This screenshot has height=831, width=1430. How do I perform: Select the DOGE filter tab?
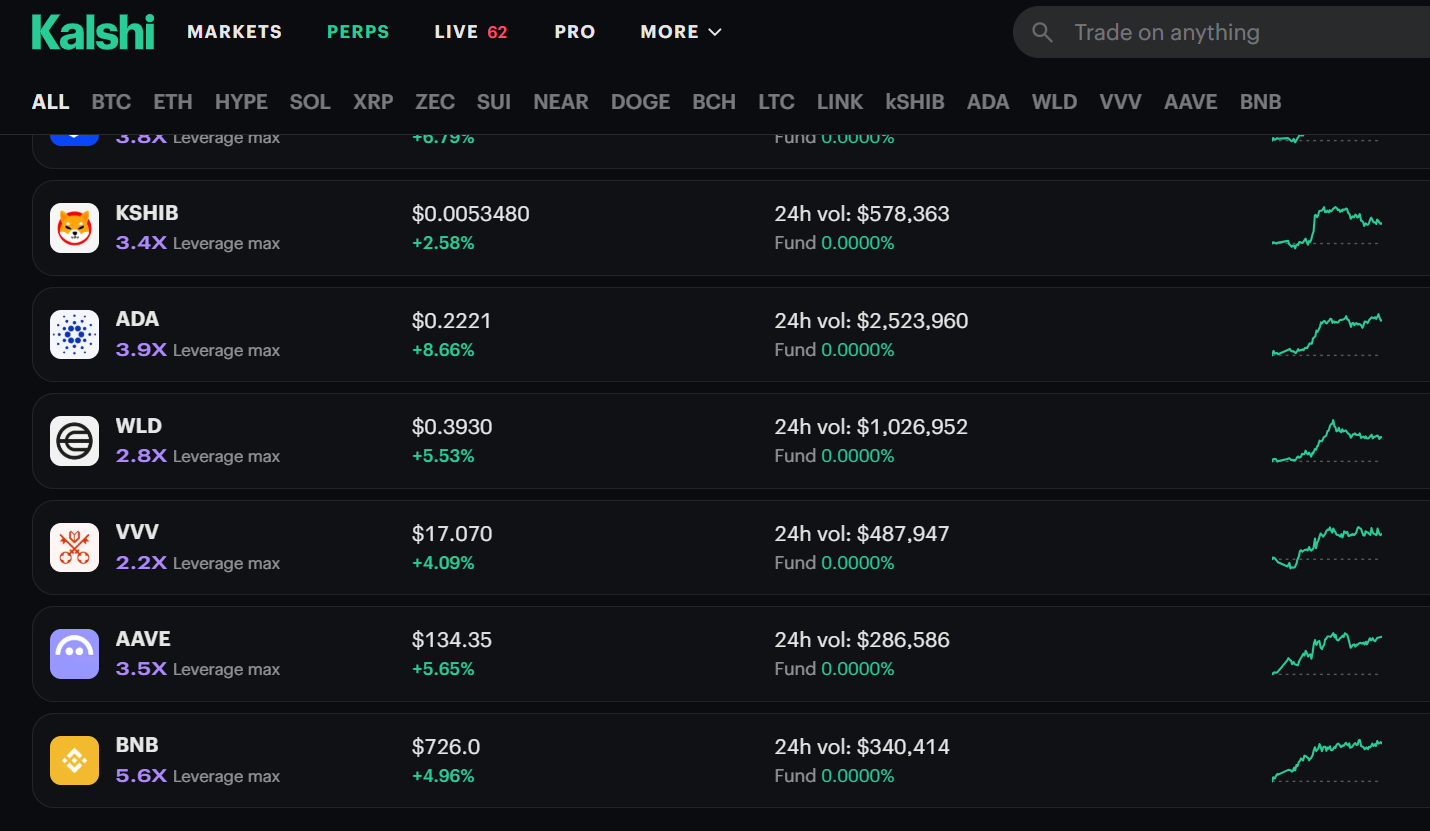[x=641, y=102]
